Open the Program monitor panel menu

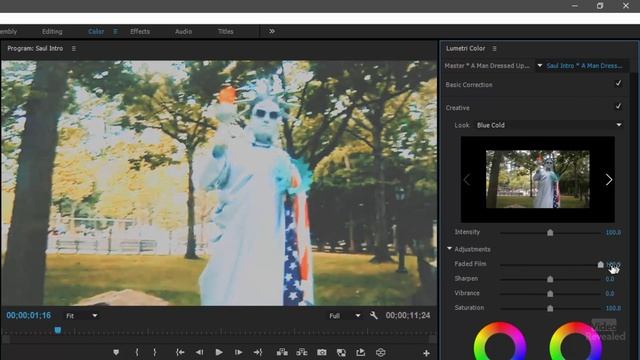74,48
